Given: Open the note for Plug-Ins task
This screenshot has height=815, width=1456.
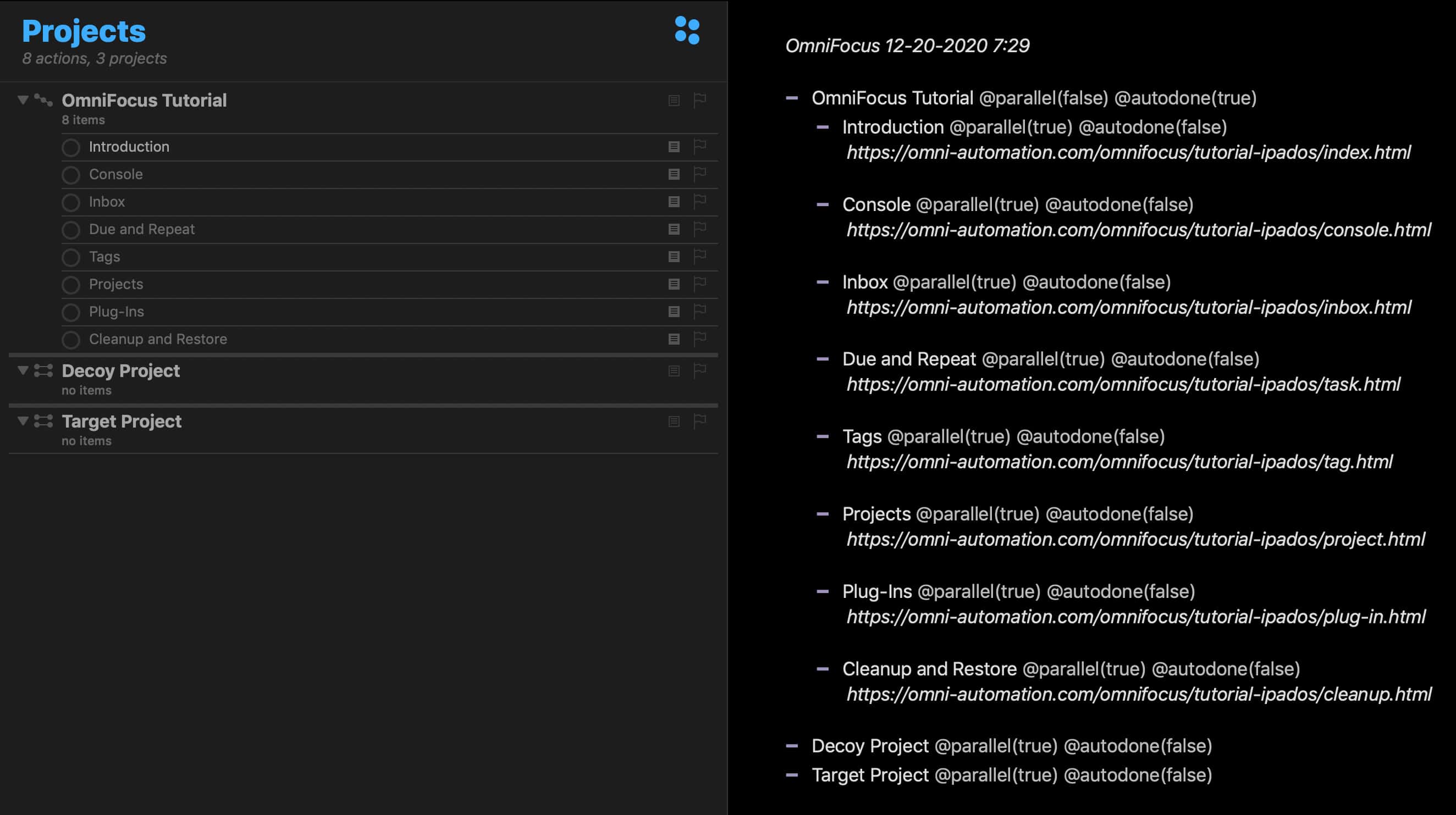Looking at the screenshot, I should 674,312.
